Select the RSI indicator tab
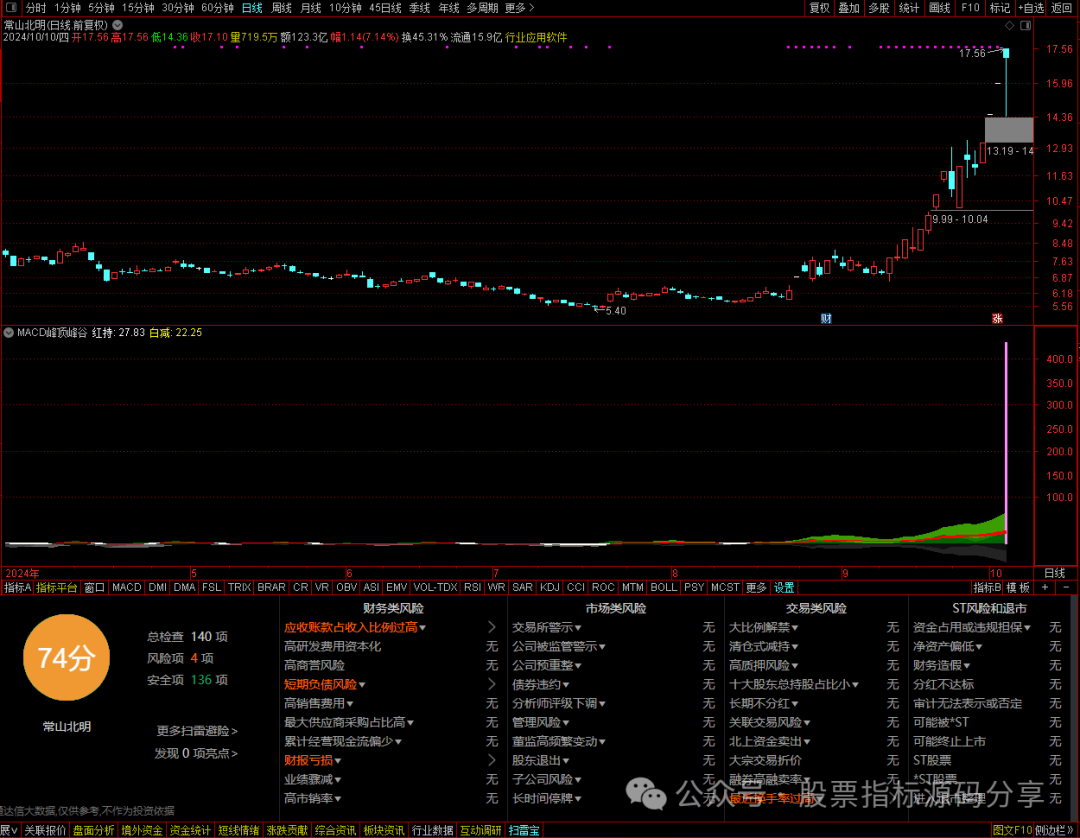 point(472,587)
